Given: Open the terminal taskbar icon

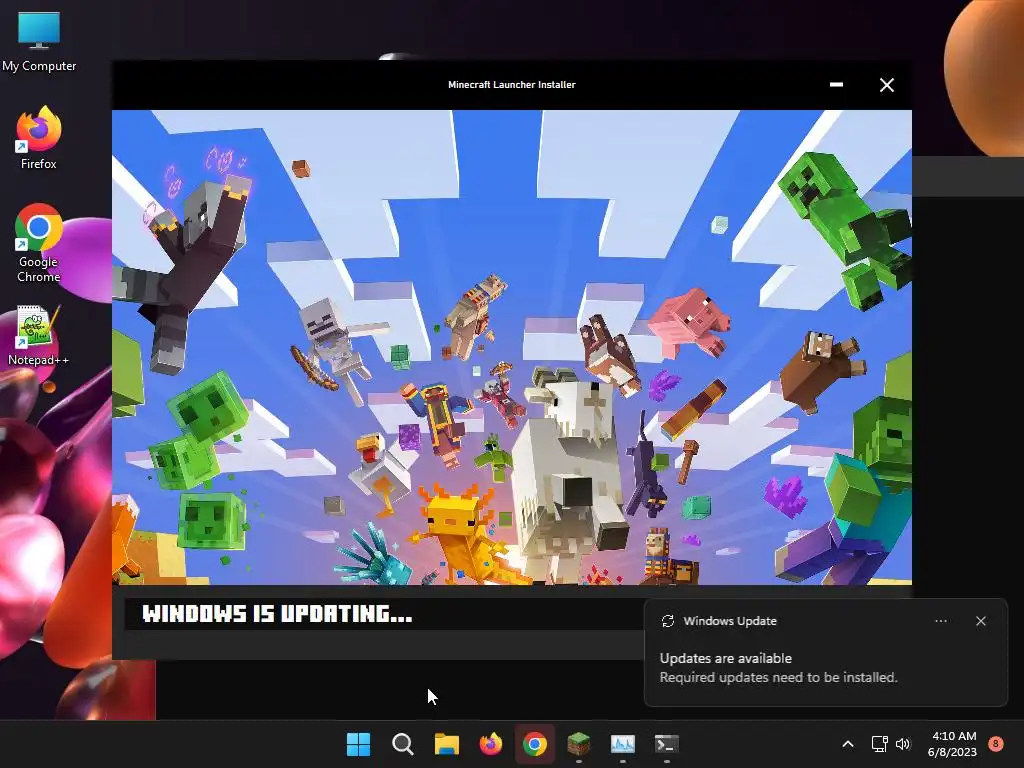Looking at the screenshot, I should click(667, 744).
